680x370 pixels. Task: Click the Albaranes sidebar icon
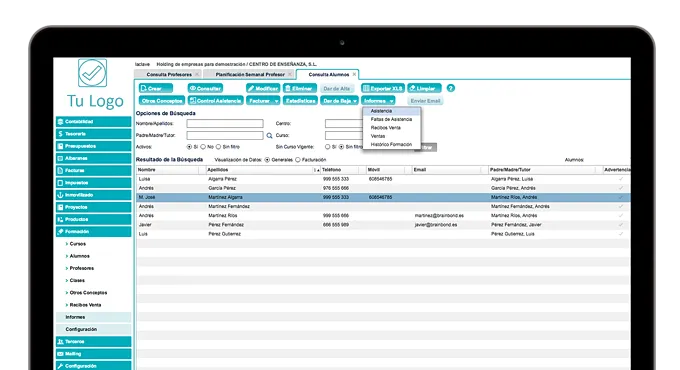(60, 158)
